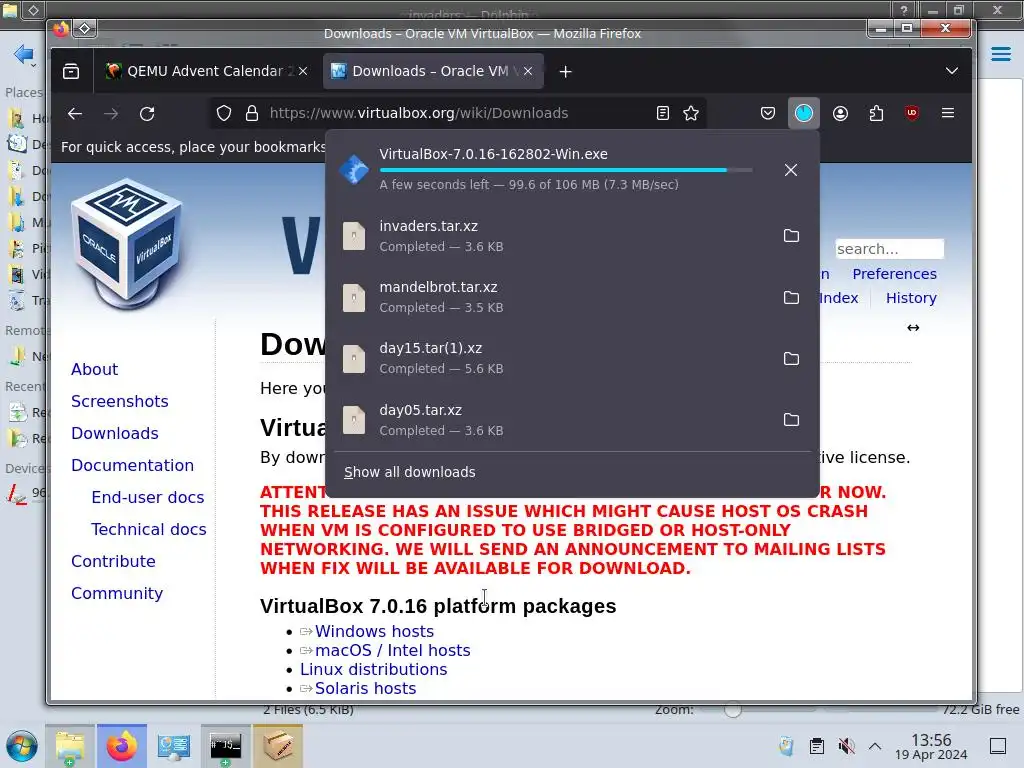Open Dolphin's hamburger menu icon

(1000, 54)
